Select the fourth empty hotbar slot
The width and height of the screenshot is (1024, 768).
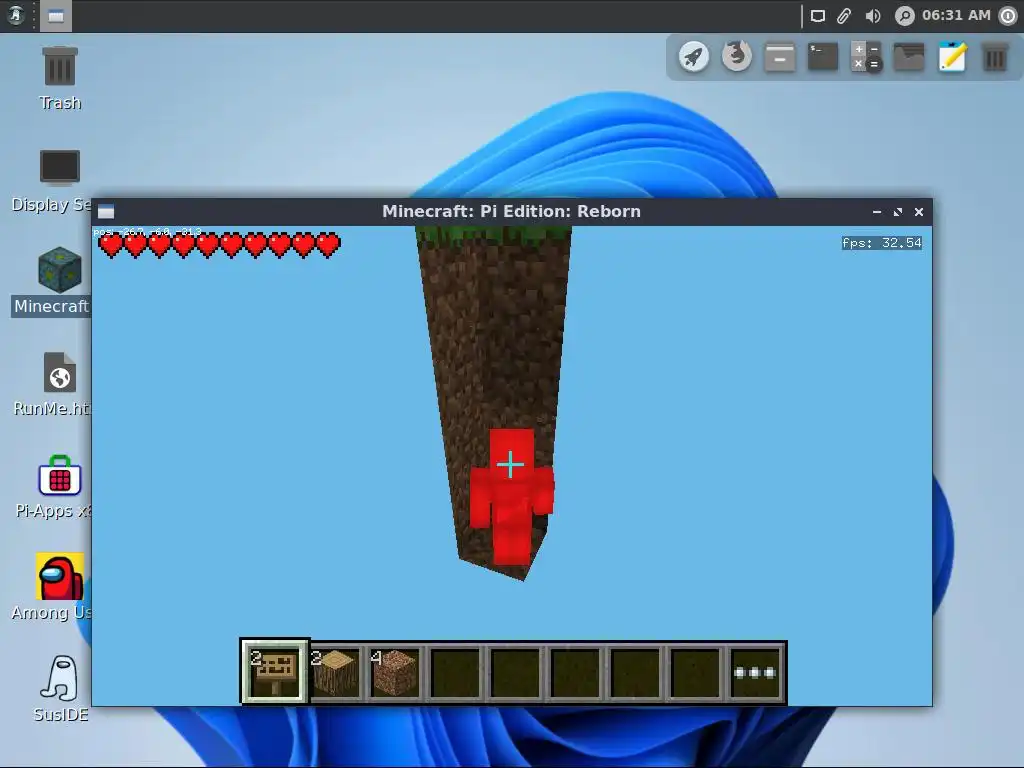click(455, 672)
